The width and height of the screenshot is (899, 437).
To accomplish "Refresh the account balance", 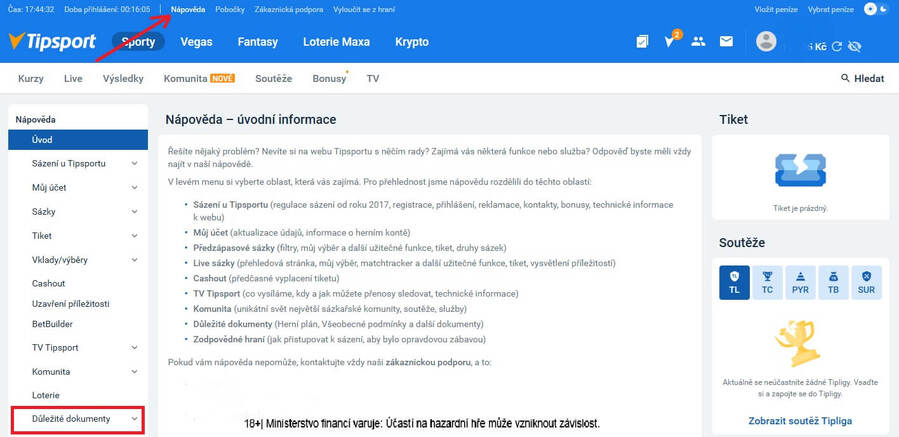I will (837, 47).
